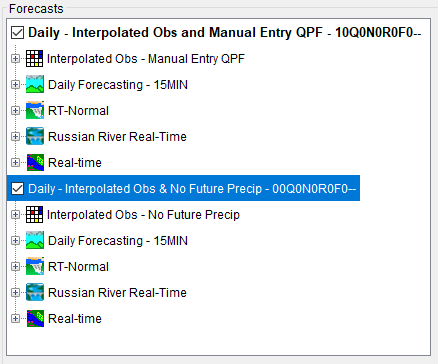
Task: Click the river map icon of last Real-time
Action: coord(35,318)
